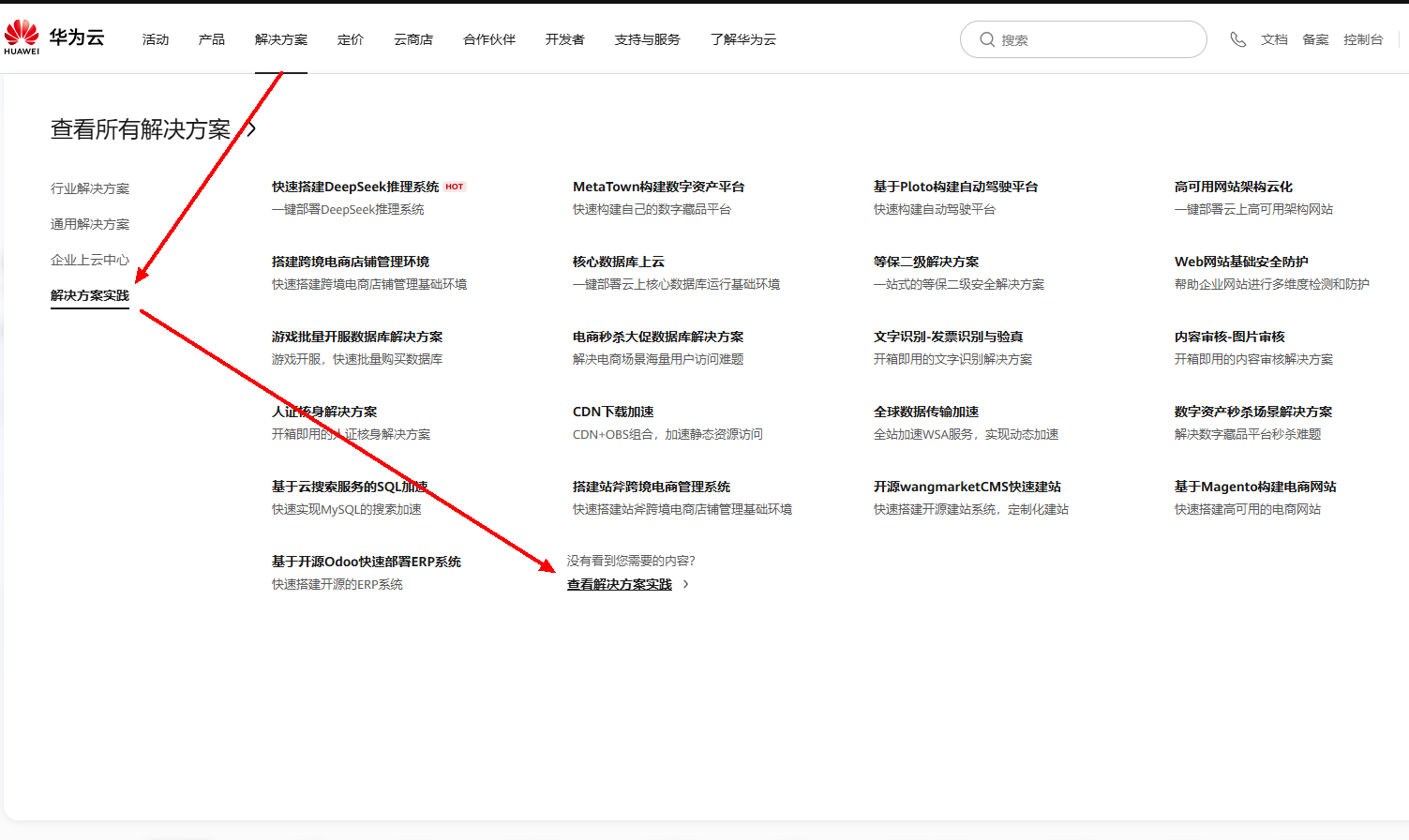Open the 定价 menu
1409x840 pixels.
point(351,39)
